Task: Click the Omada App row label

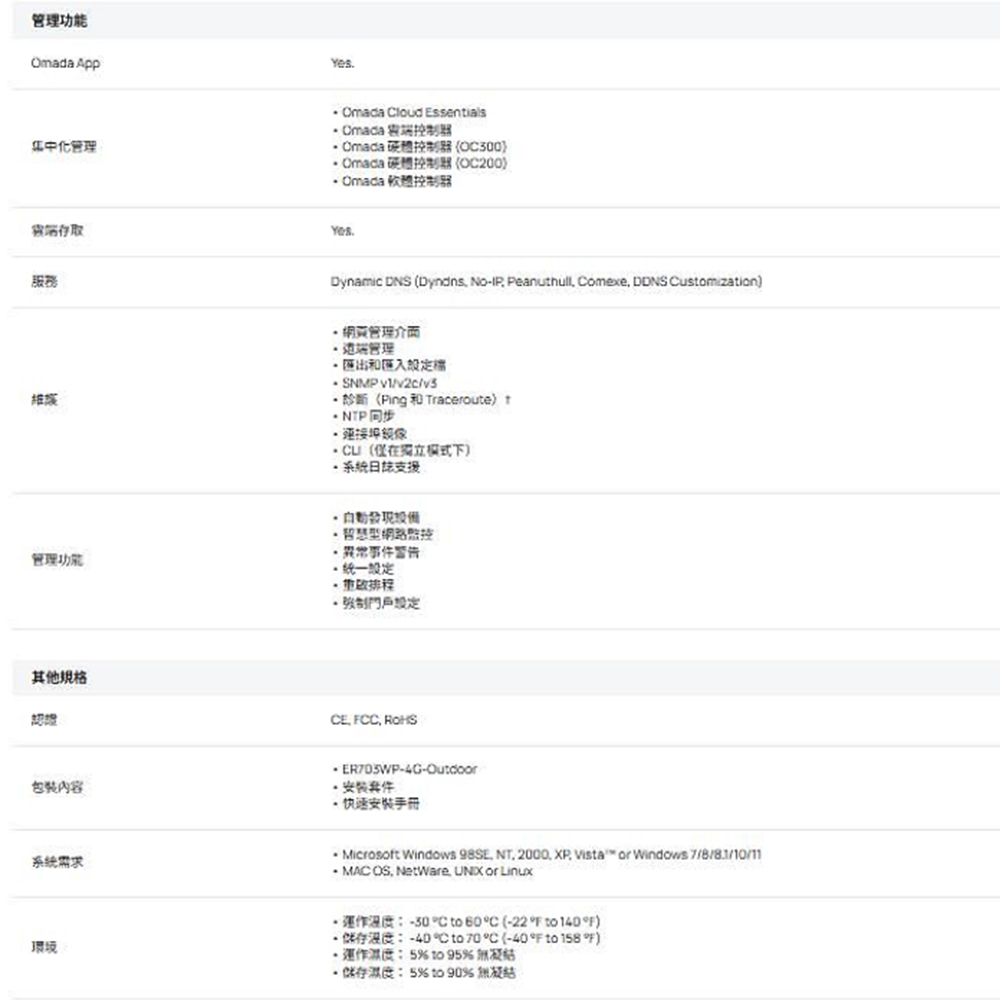Action: (65, 63)
